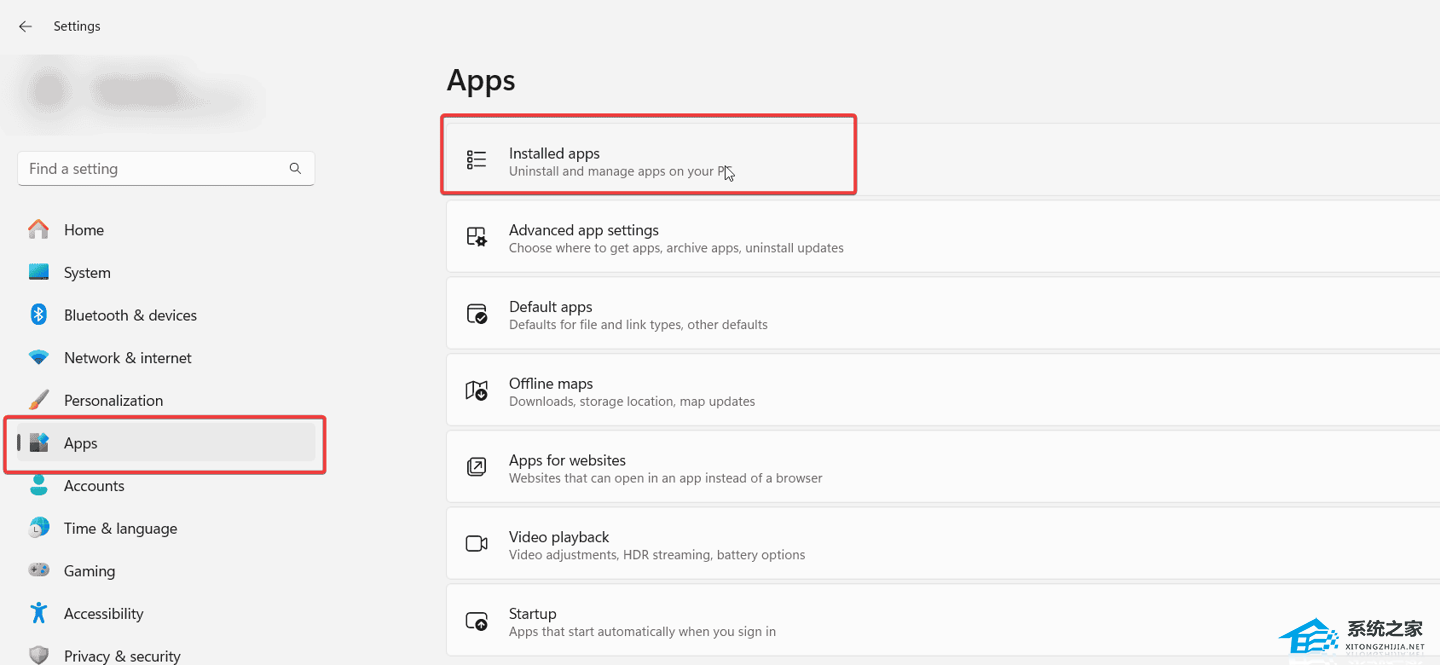This screenshot has width=1440, height=665.
Task: Open Personalization settings
Action: click(113, 400)
